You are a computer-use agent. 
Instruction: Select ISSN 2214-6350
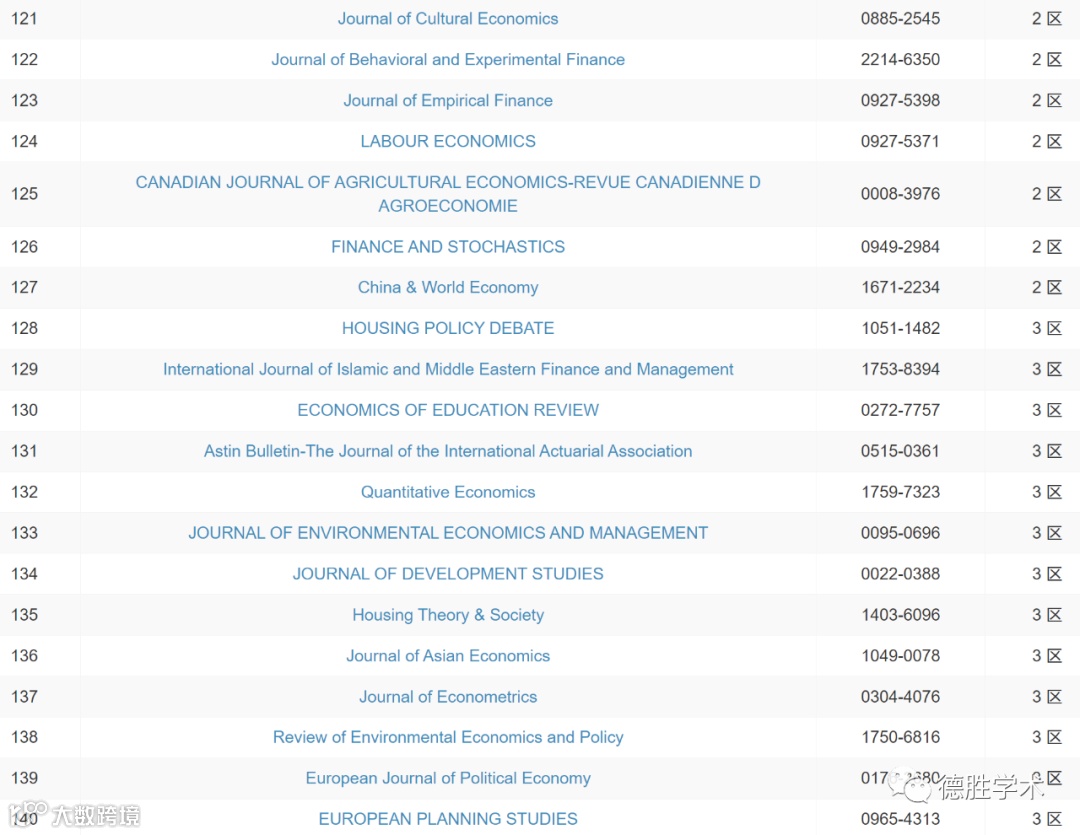point(900,59)
